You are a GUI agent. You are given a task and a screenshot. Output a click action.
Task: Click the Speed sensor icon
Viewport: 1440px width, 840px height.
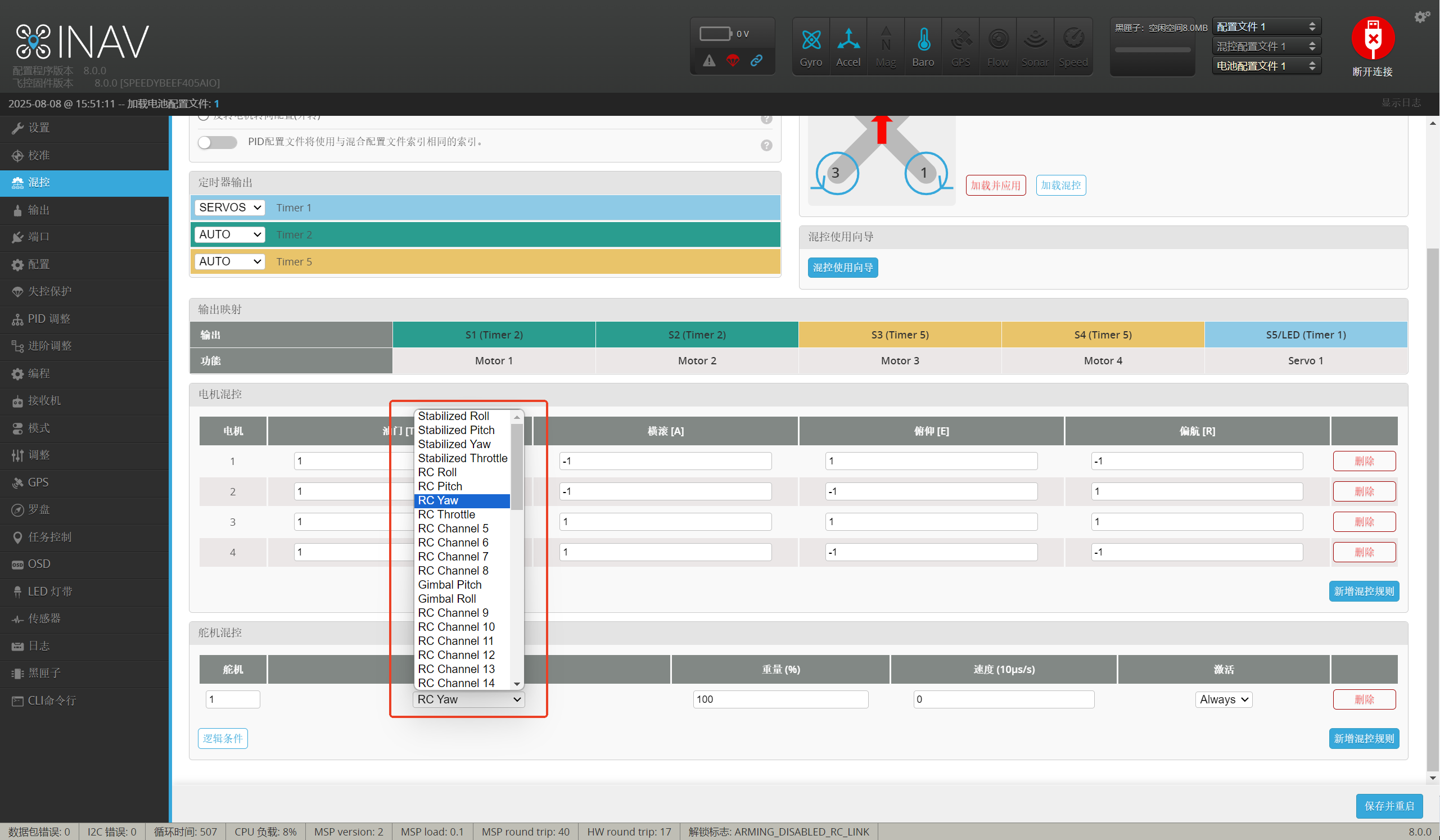1073,47
